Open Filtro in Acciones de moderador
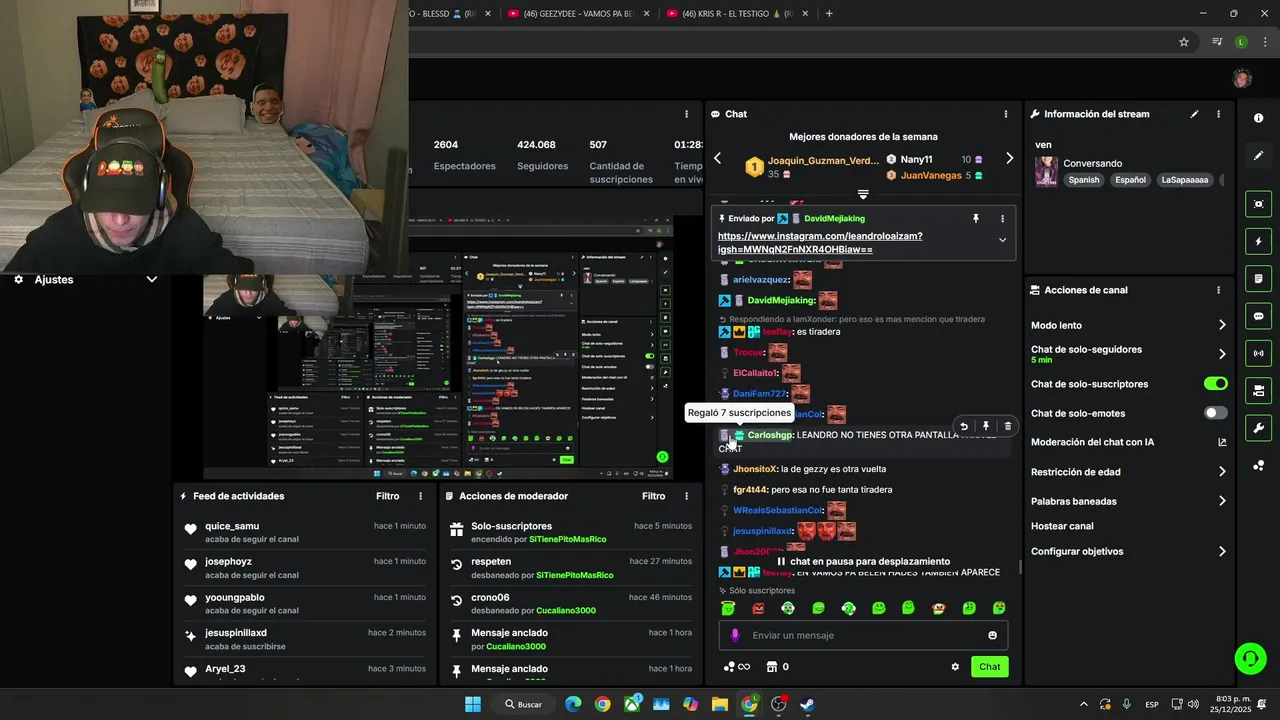The height and width of the screenshot is (720, 1280). pyautogui.click(x=654, y=496)
